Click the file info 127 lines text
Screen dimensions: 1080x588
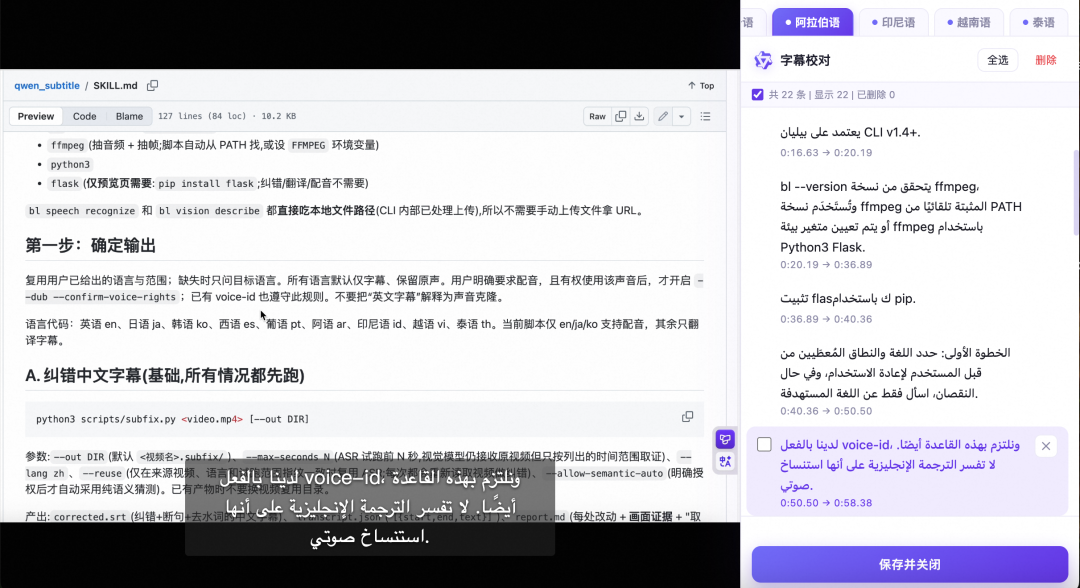click(x=227, y=116)
